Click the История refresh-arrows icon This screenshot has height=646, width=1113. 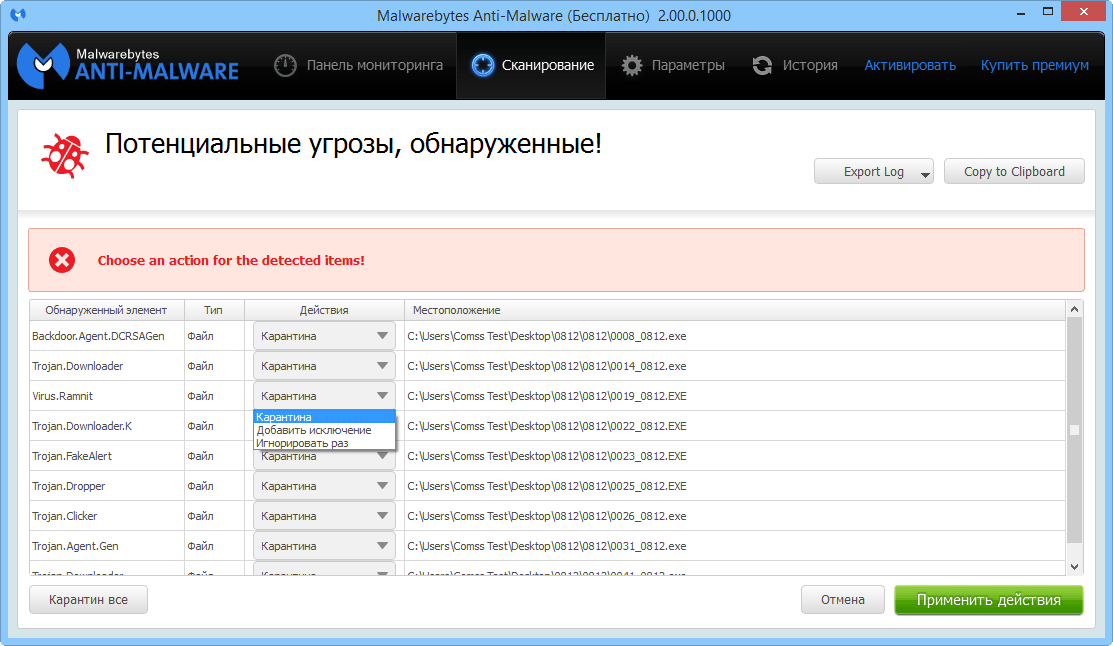[x=761, y=64]
